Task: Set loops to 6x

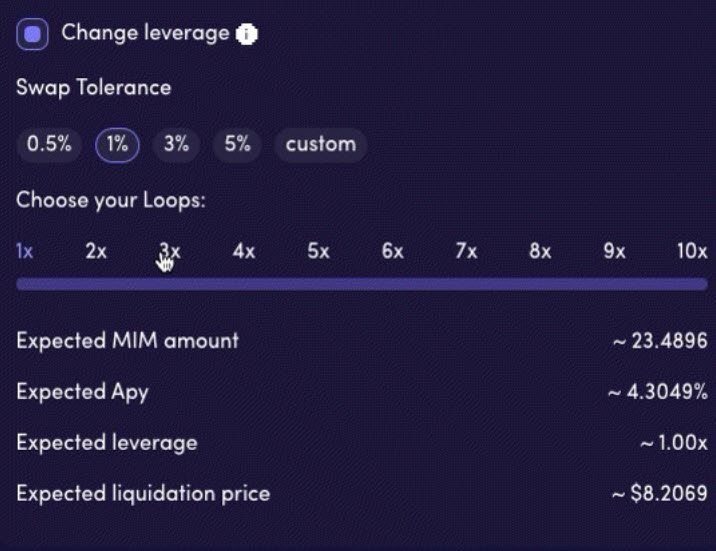Action: coord(392,251)
